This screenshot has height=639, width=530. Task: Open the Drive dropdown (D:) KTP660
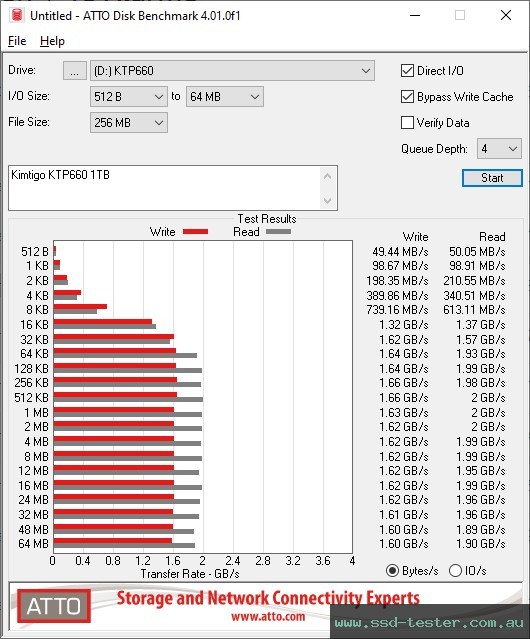pos(232,71)
